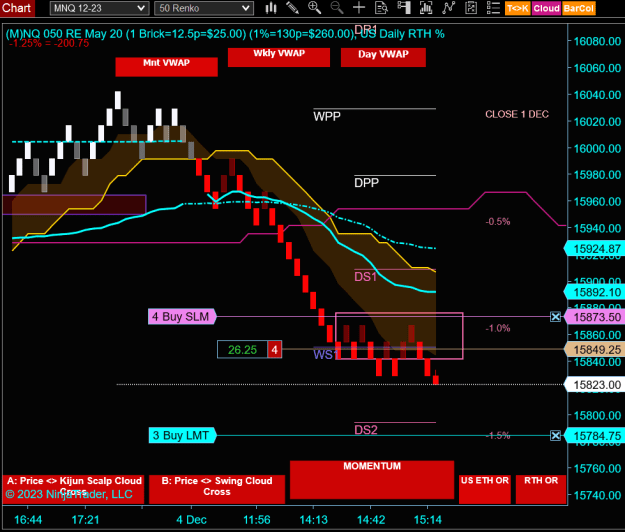Viewport: 625px width, 532px height.
Task: Cancel the 3 Buy LMT order with its X
Action: pos(555,435)
